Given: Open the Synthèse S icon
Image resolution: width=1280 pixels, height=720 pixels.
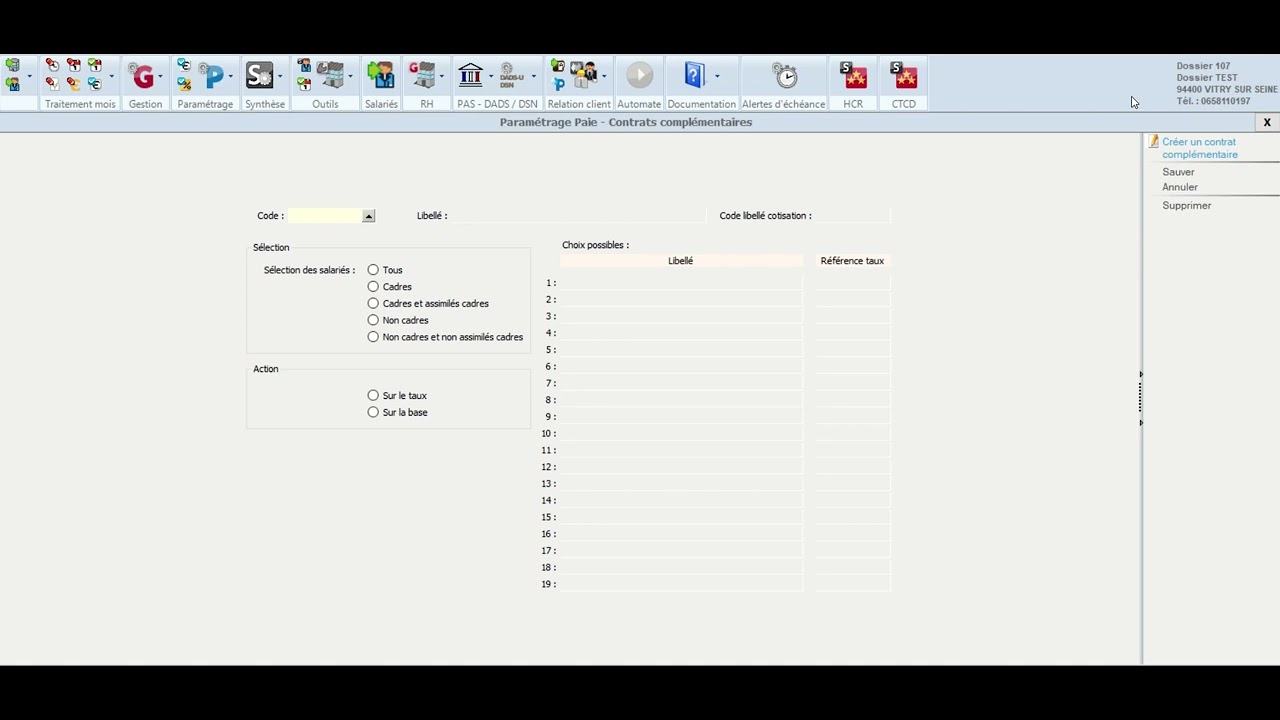Looking at the screenshot, I should click(x=259, y=76).
